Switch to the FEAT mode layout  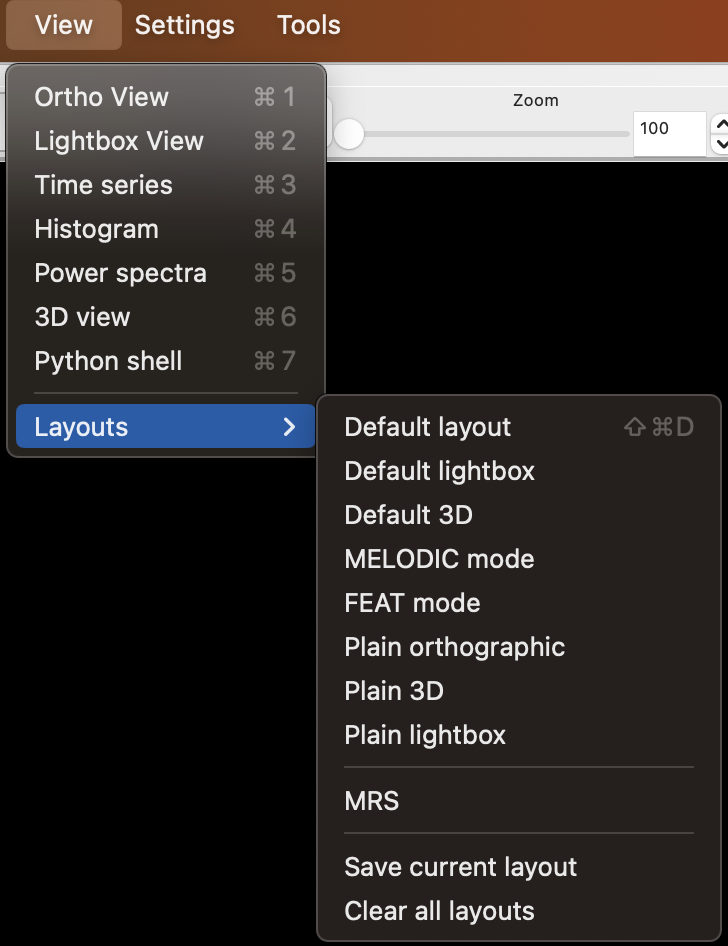[x=412, y=602]
